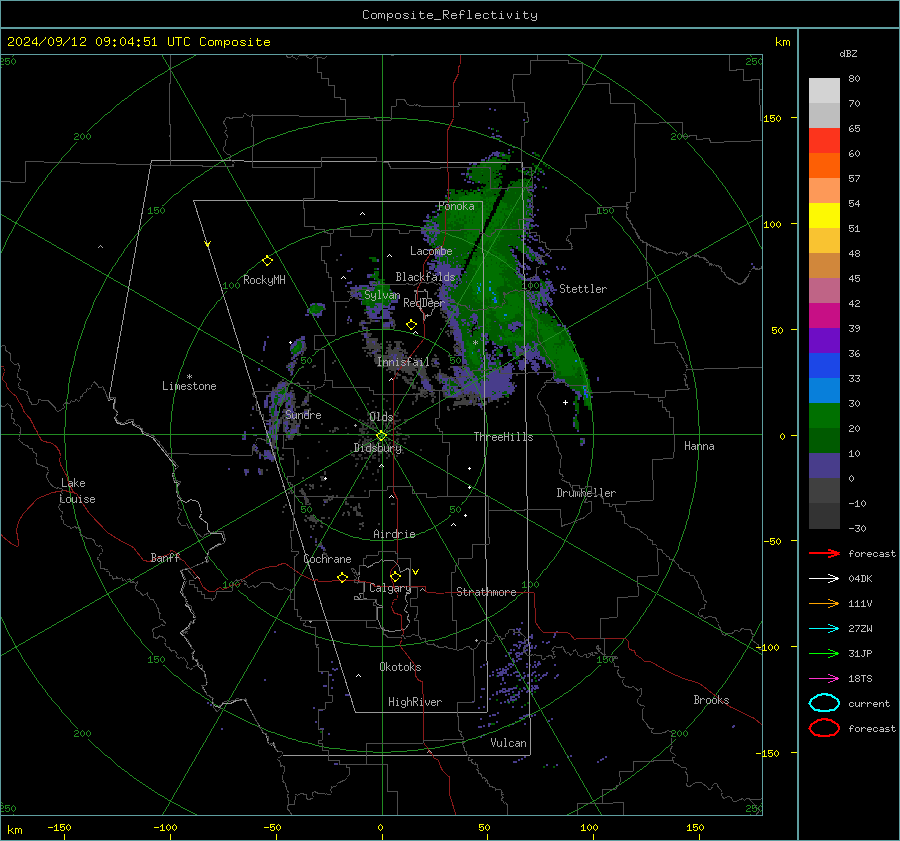Click the green 31JP arrow icon
The height and width of the screenshot is (841, 900).
click(x=824, y=653)
